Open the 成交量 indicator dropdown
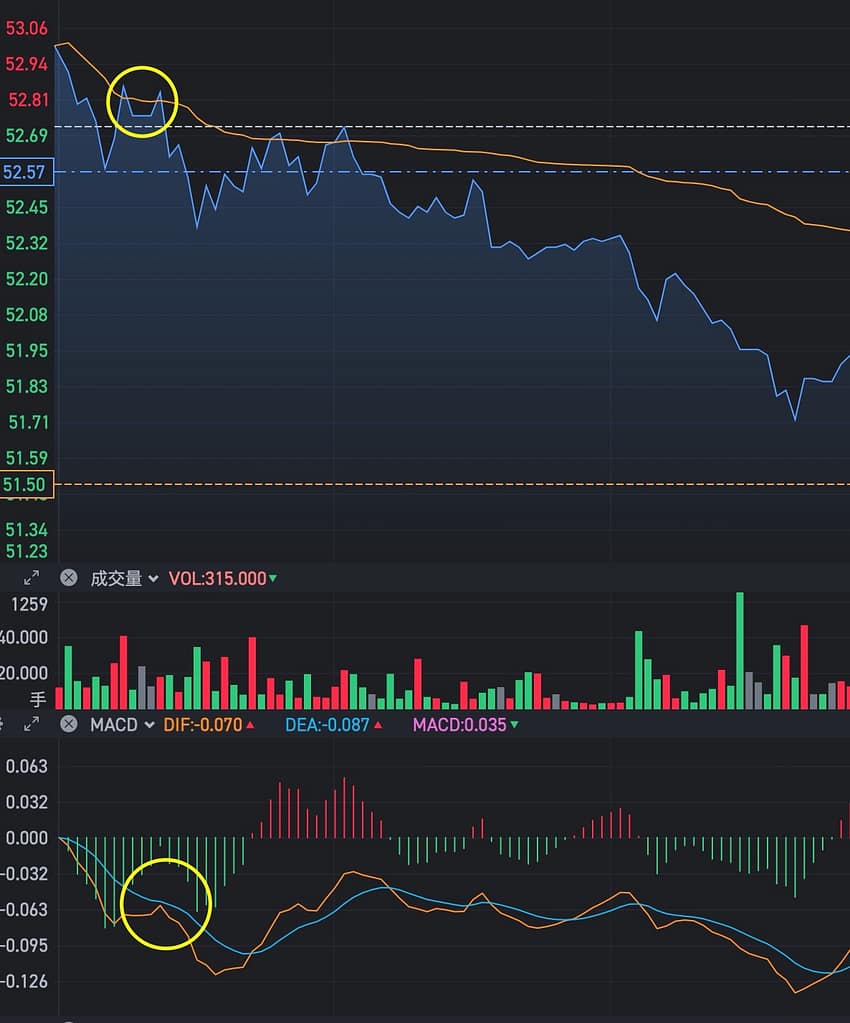This screenshot has width=850, height=1023. pyautogui.click(x=124, y=578)
